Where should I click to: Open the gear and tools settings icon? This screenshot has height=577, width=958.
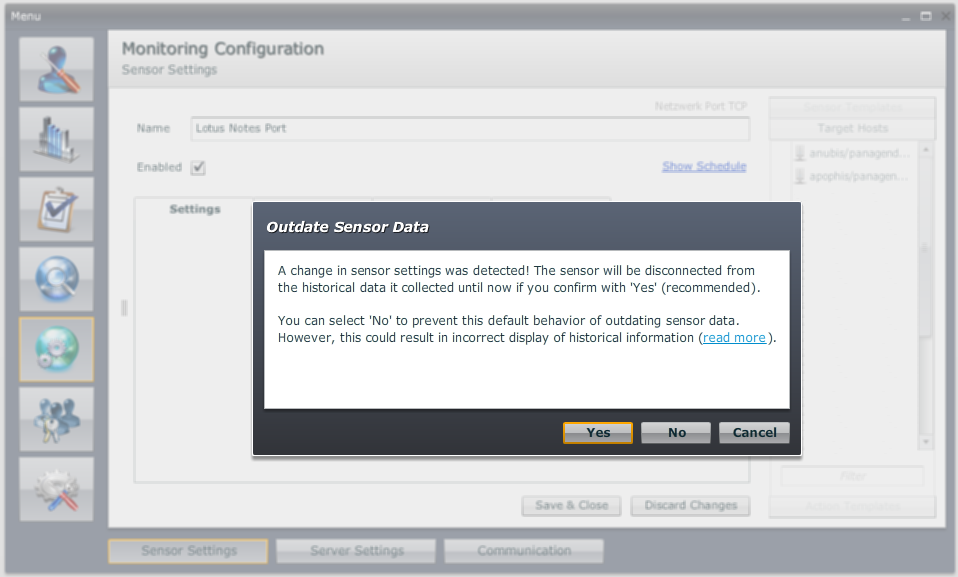57,490
